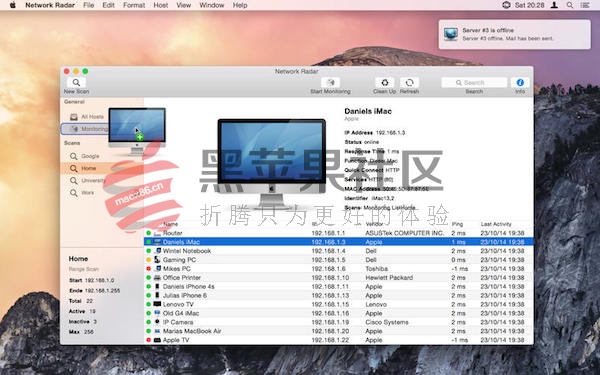Open the Host menu
This screenshot has width=600, height=375.
point(161,5)
